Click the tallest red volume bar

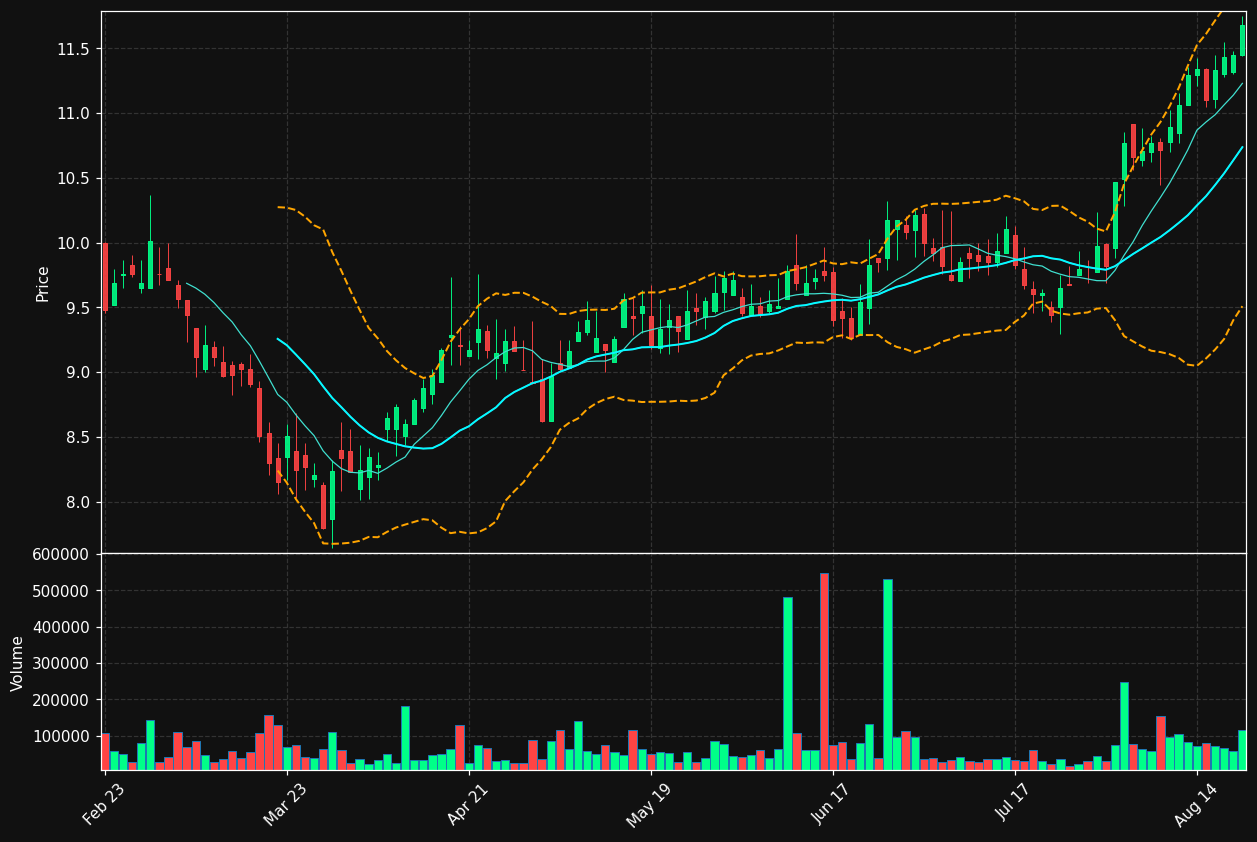point(824,671)
